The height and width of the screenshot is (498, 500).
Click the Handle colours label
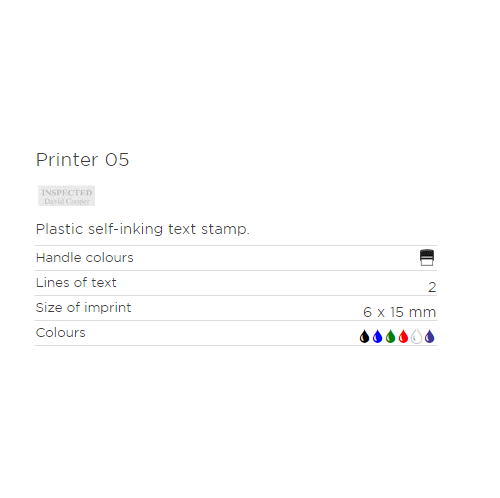pyautogui.click(x=85, y=258)
